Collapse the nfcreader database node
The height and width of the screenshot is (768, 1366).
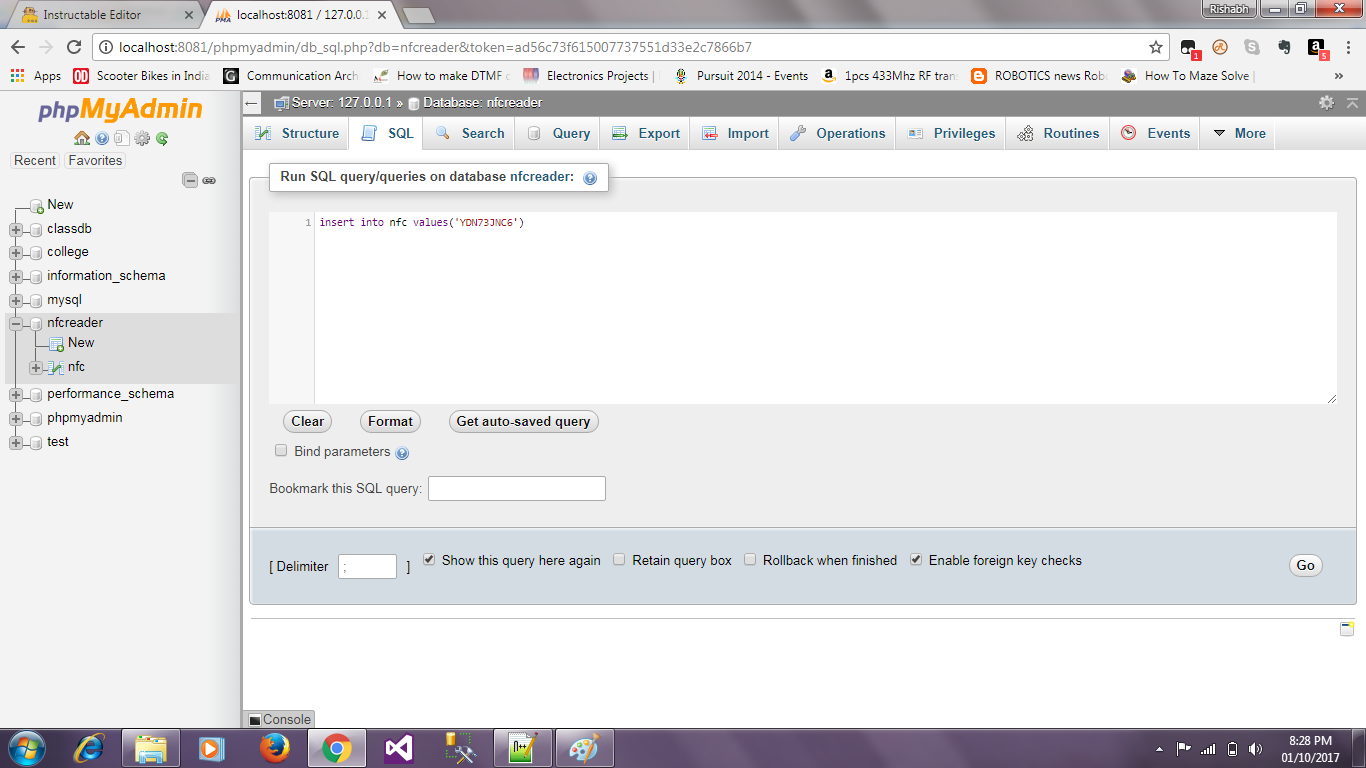coord(16,324)
